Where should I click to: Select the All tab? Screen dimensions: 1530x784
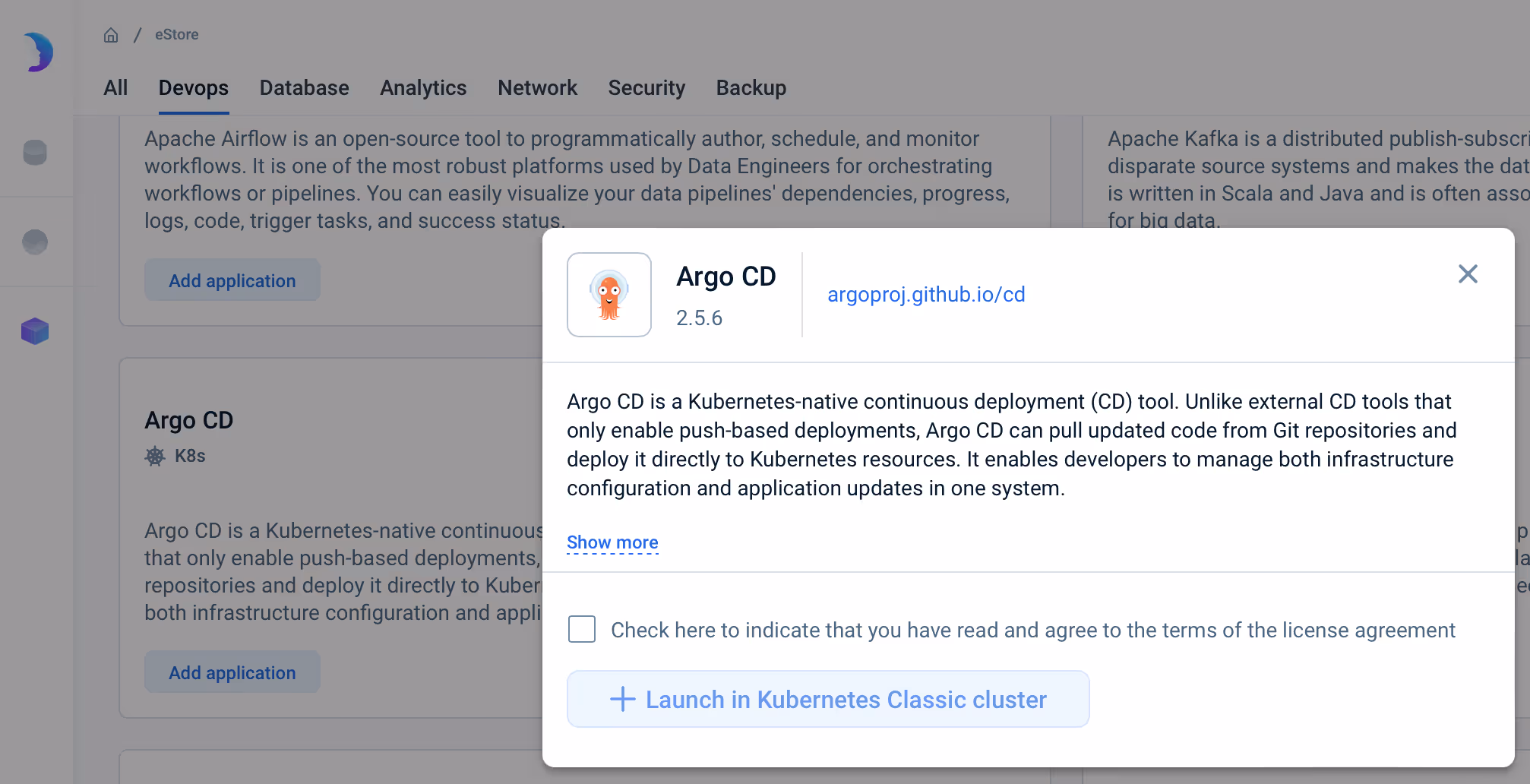point(115,88)
